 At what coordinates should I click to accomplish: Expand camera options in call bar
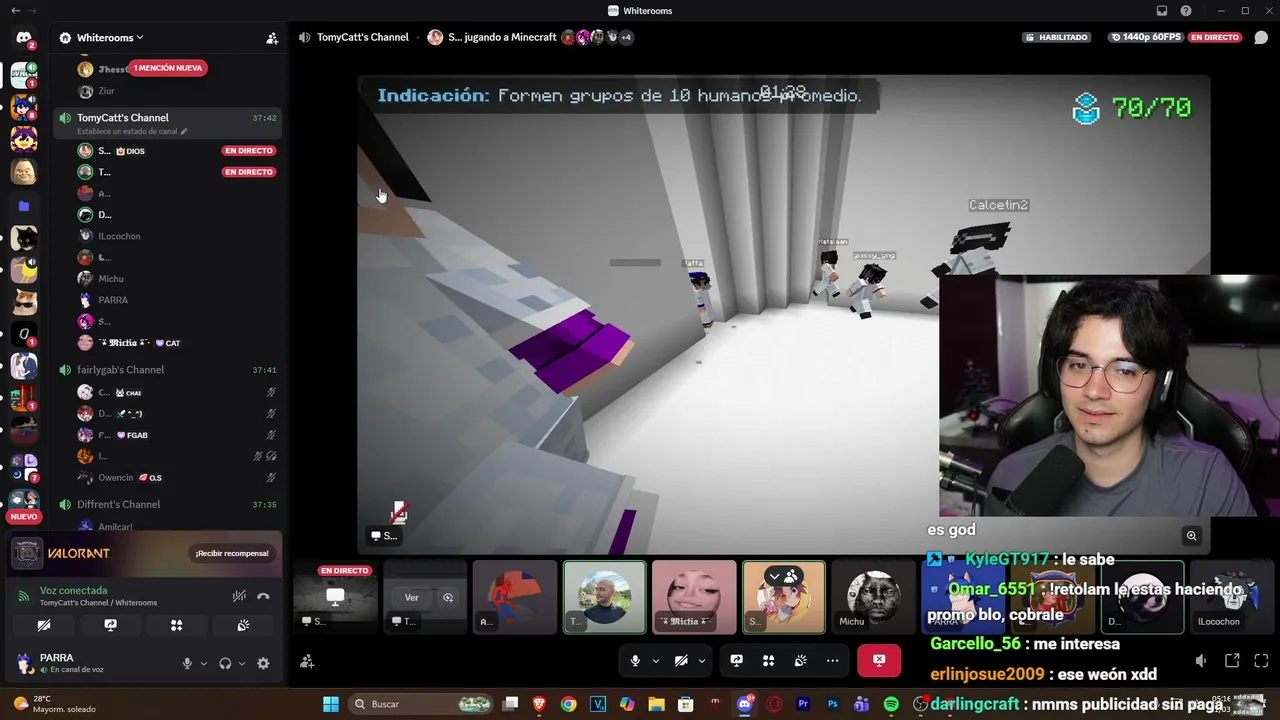coord(702,660)
